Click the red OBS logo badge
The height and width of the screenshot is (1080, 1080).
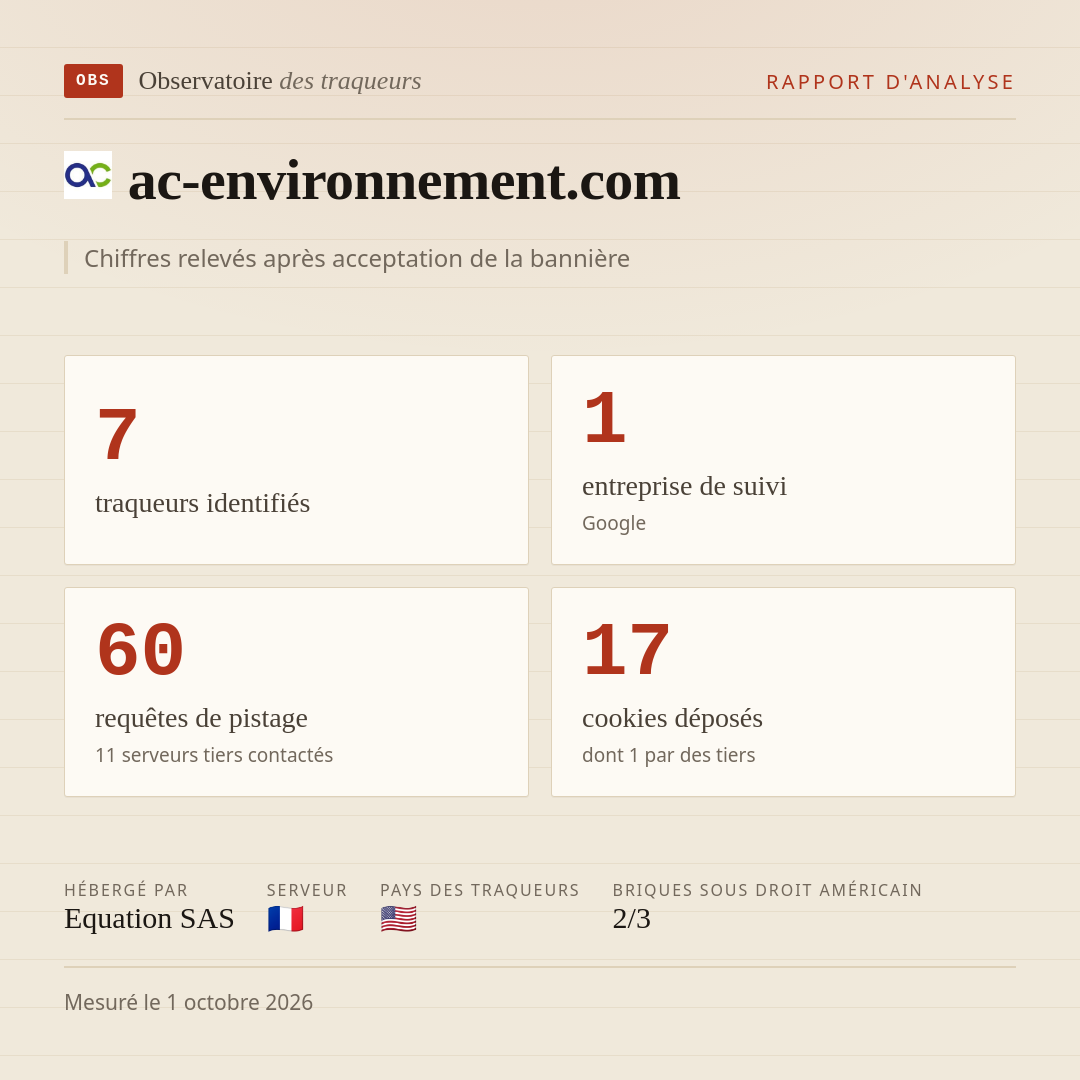coord(94,81)
